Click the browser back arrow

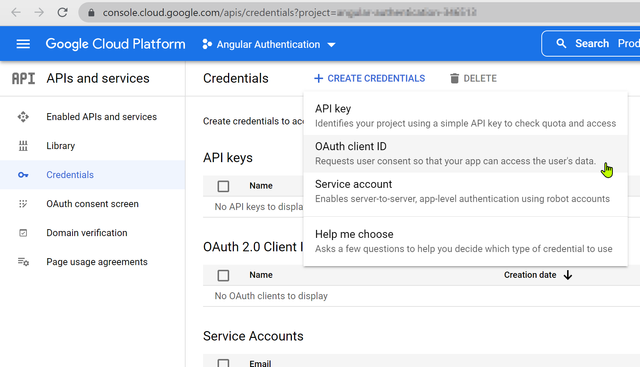16,13
